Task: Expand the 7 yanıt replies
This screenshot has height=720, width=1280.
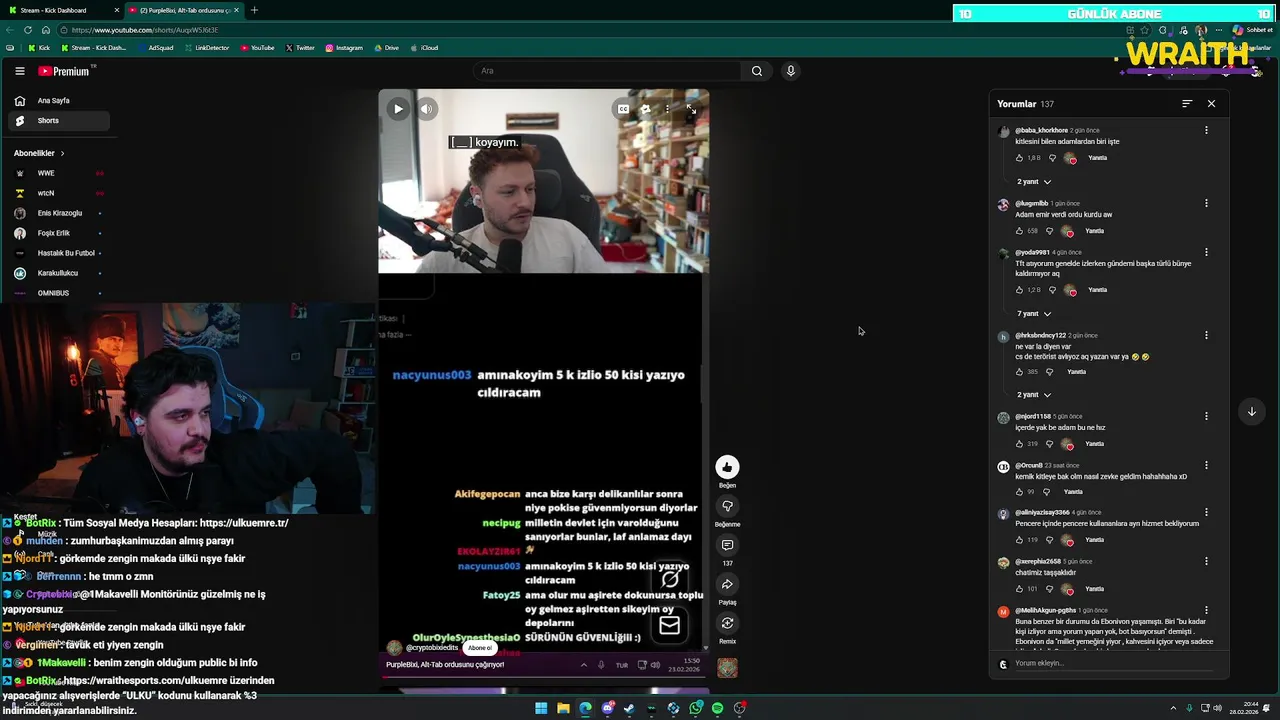Action: pyautogui.click(x=1034, y=314)
